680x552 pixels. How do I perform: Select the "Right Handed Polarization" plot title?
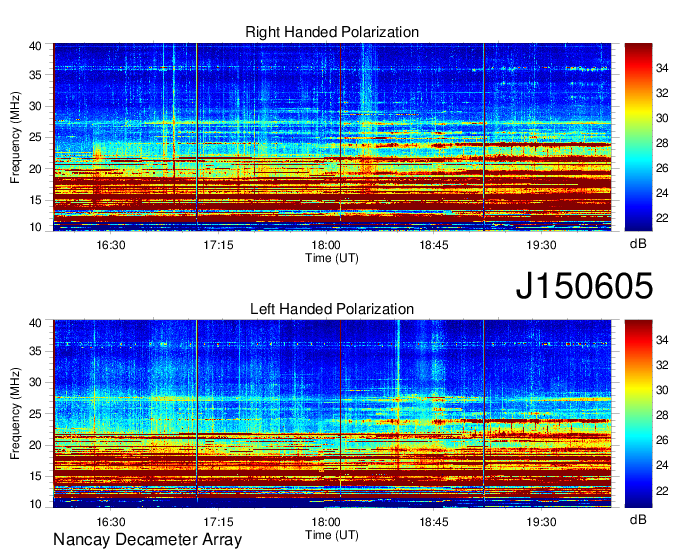tap(332, 32)
